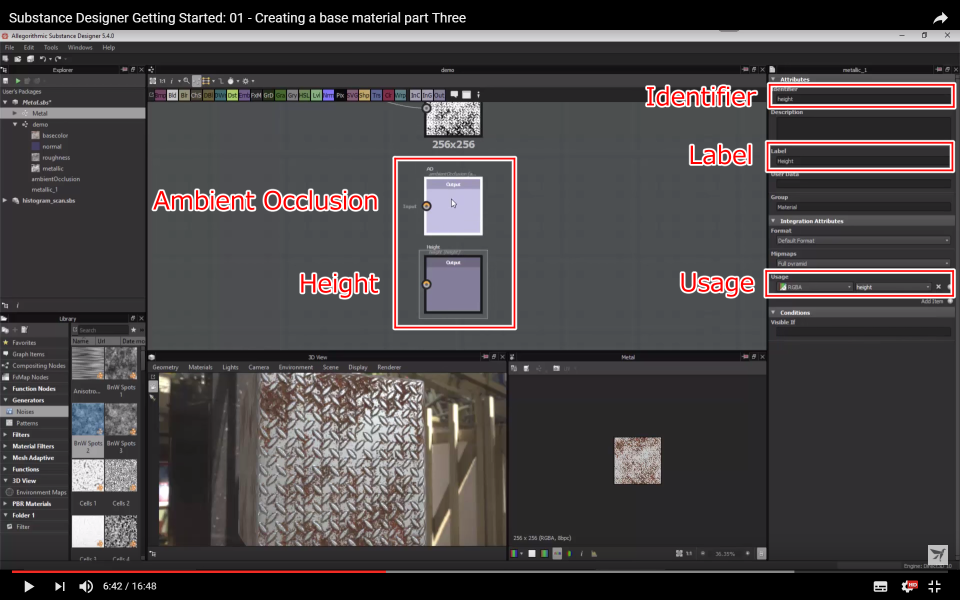
Task: Add a Blur node from the graph toolbar
Action: coord(184,95)
